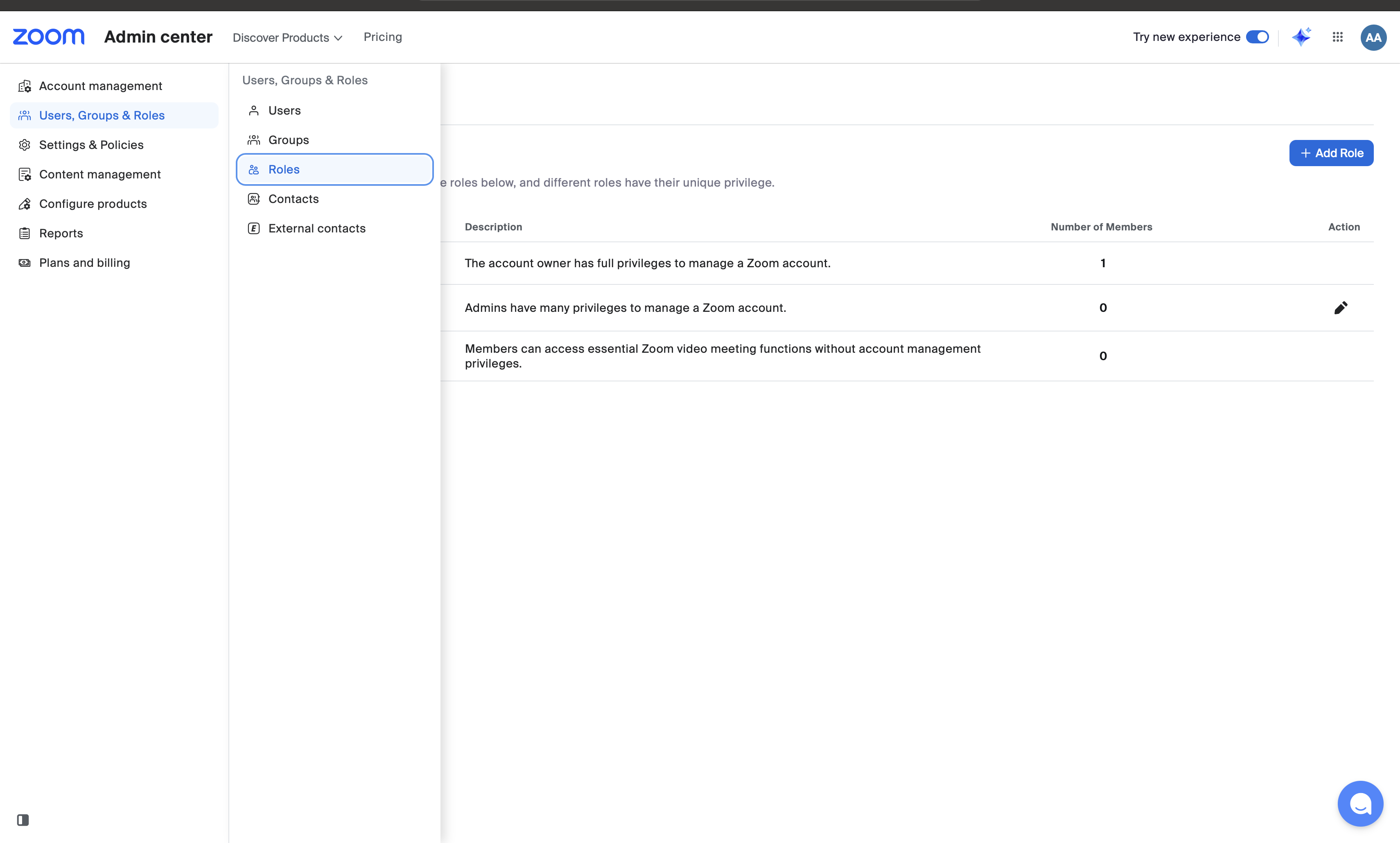This screenshot has height=843, width=1400.
Task: Click the AI Companion sparkle icon
Action: [x=1301, y=37]
